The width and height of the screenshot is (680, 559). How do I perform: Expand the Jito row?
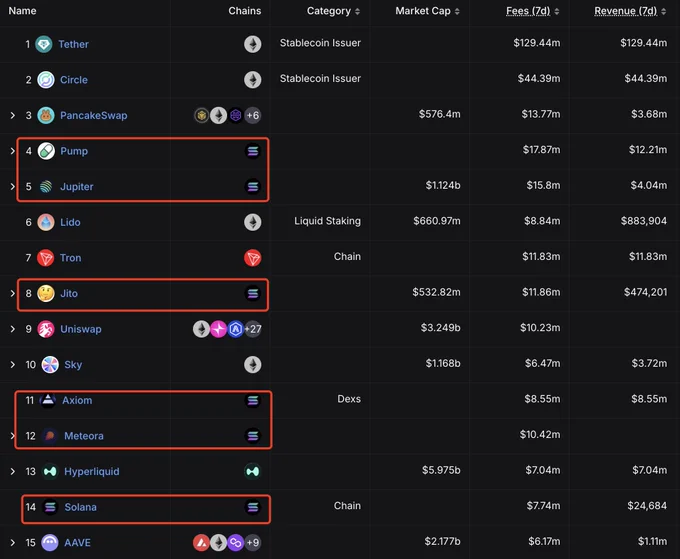tap(13, 293)
